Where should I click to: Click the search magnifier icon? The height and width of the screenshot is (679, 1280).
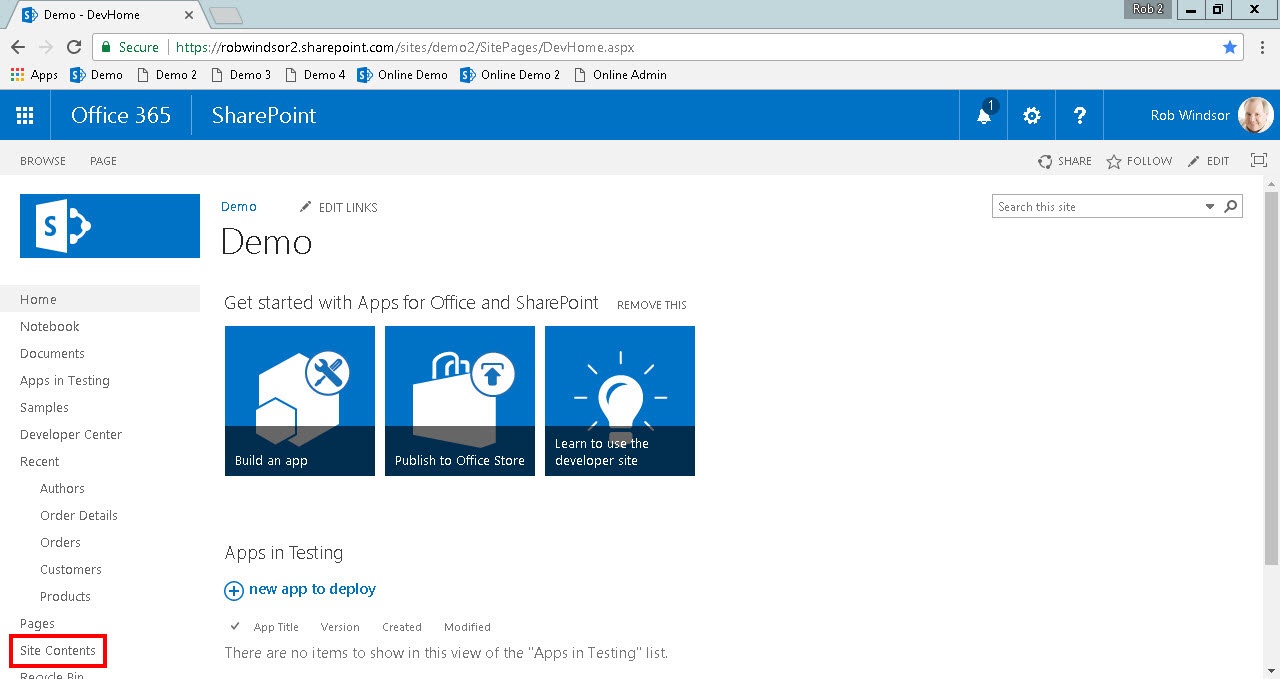pos(1231,207)
